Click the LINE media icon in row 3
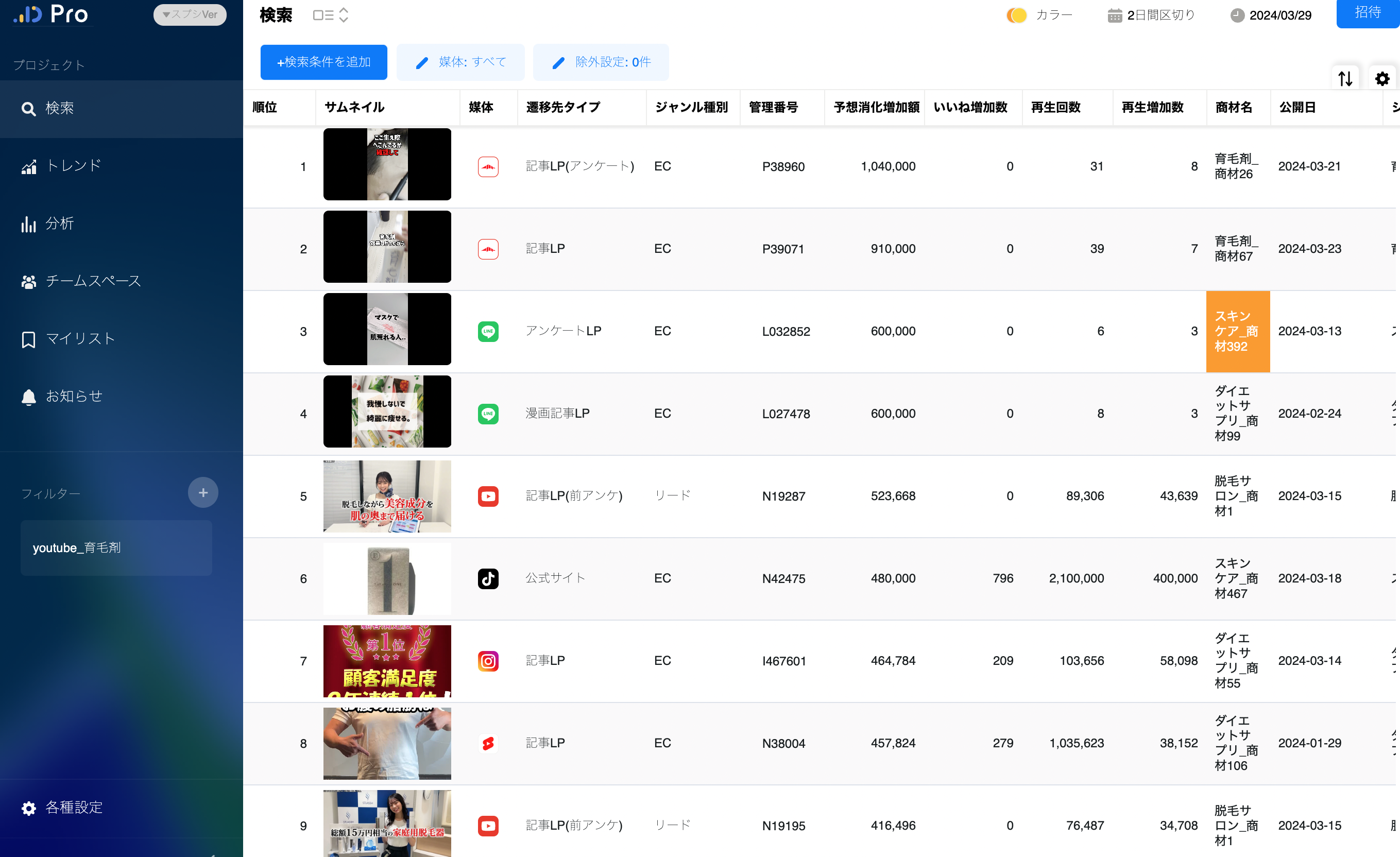 click(487, 331)
